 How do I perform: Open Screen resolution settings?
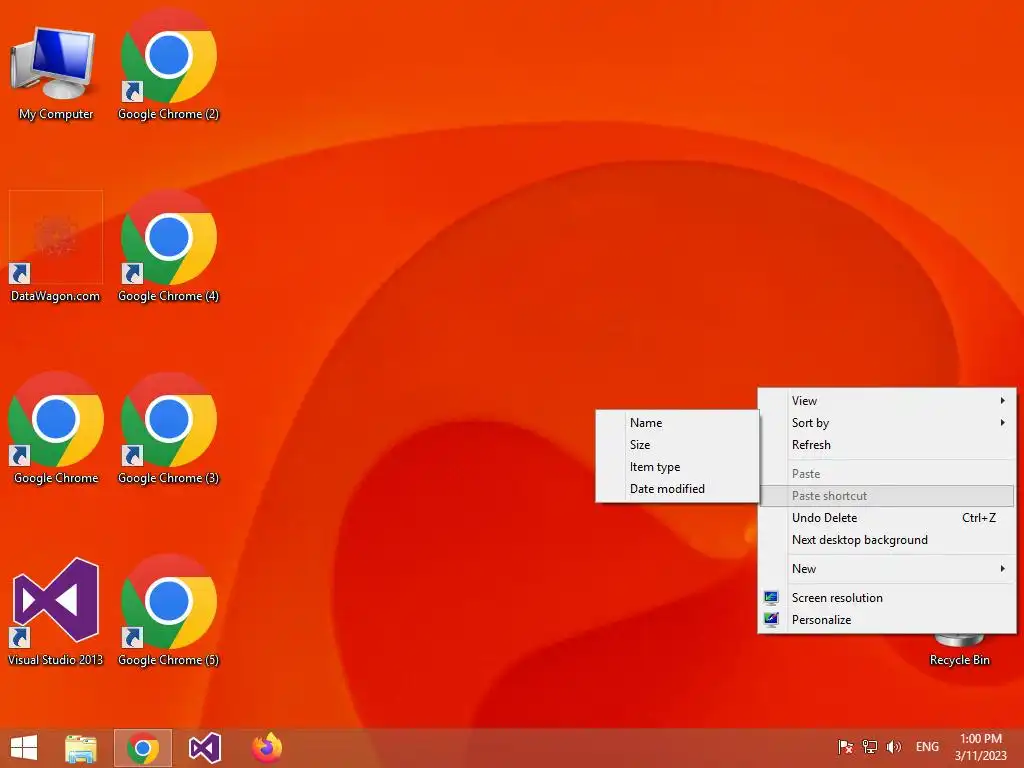click(887, 598)
